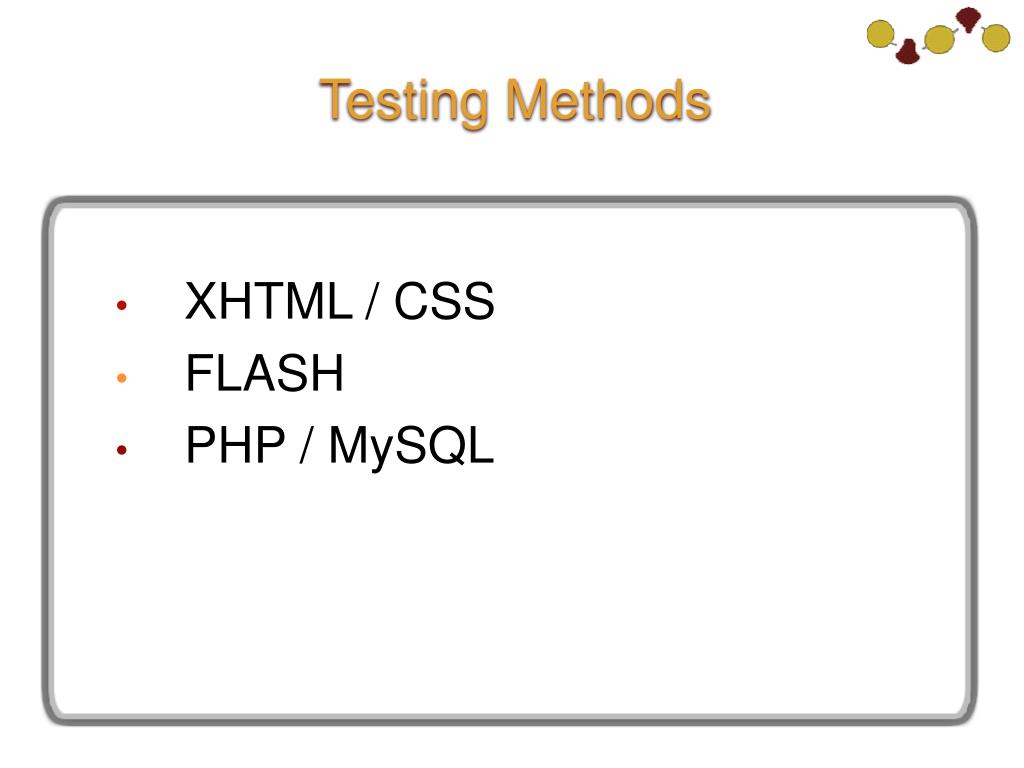The height and width of the screenshot is (768, 1024).
Task: Select the FLASH bullet text
Action: point(264,373)
